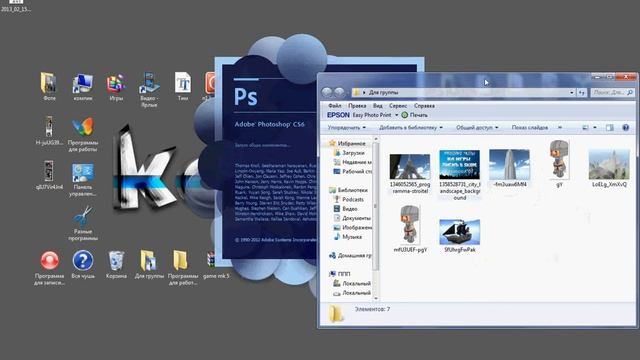
Task: Select the Для группы folder on desktop
Action: (149, 264)
